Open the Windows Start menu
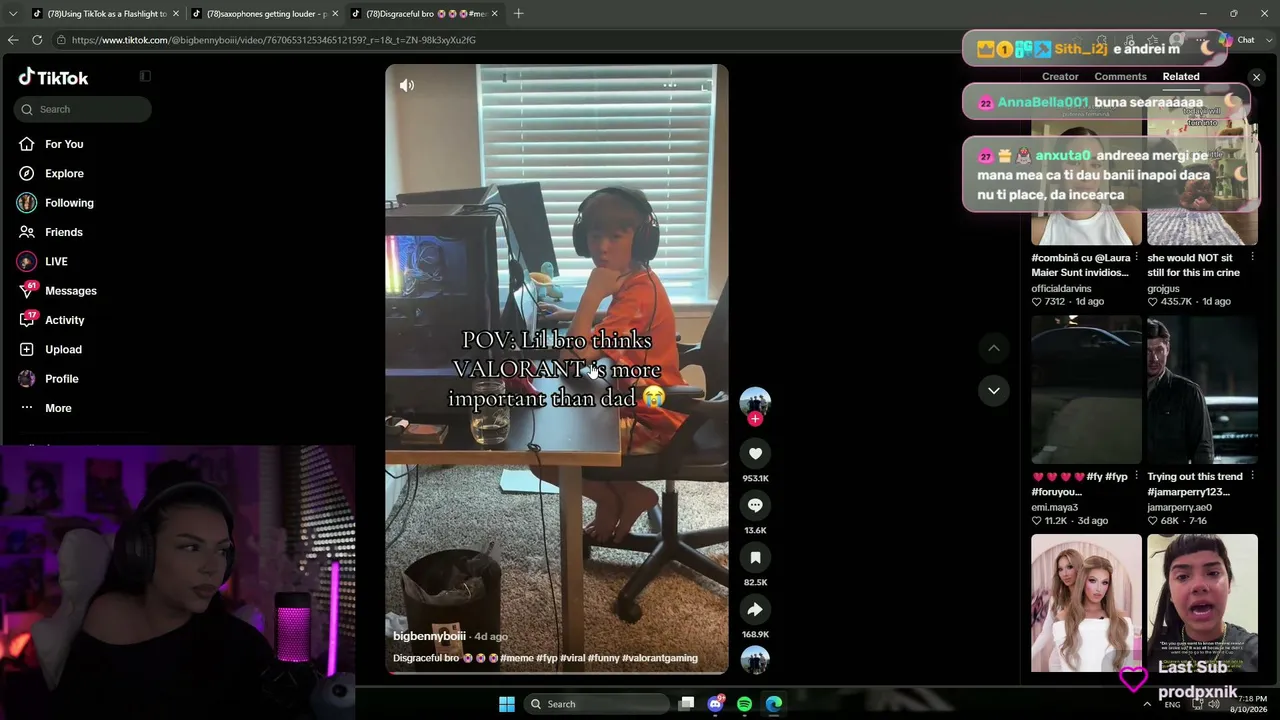Image resolution: width=1280 pixels, height=720 pixels. click(x=507, y=704)
